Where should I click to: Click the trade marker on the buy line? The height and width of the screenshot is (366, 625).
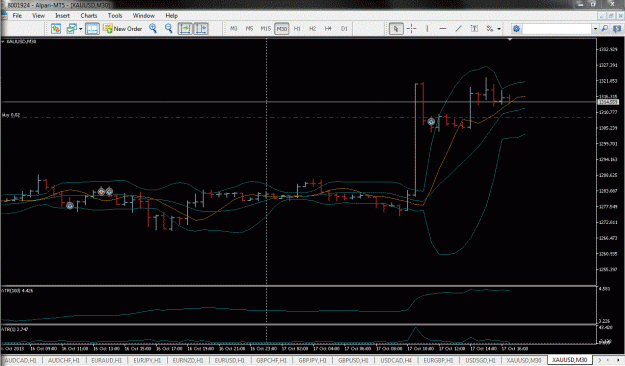(431, 121)
